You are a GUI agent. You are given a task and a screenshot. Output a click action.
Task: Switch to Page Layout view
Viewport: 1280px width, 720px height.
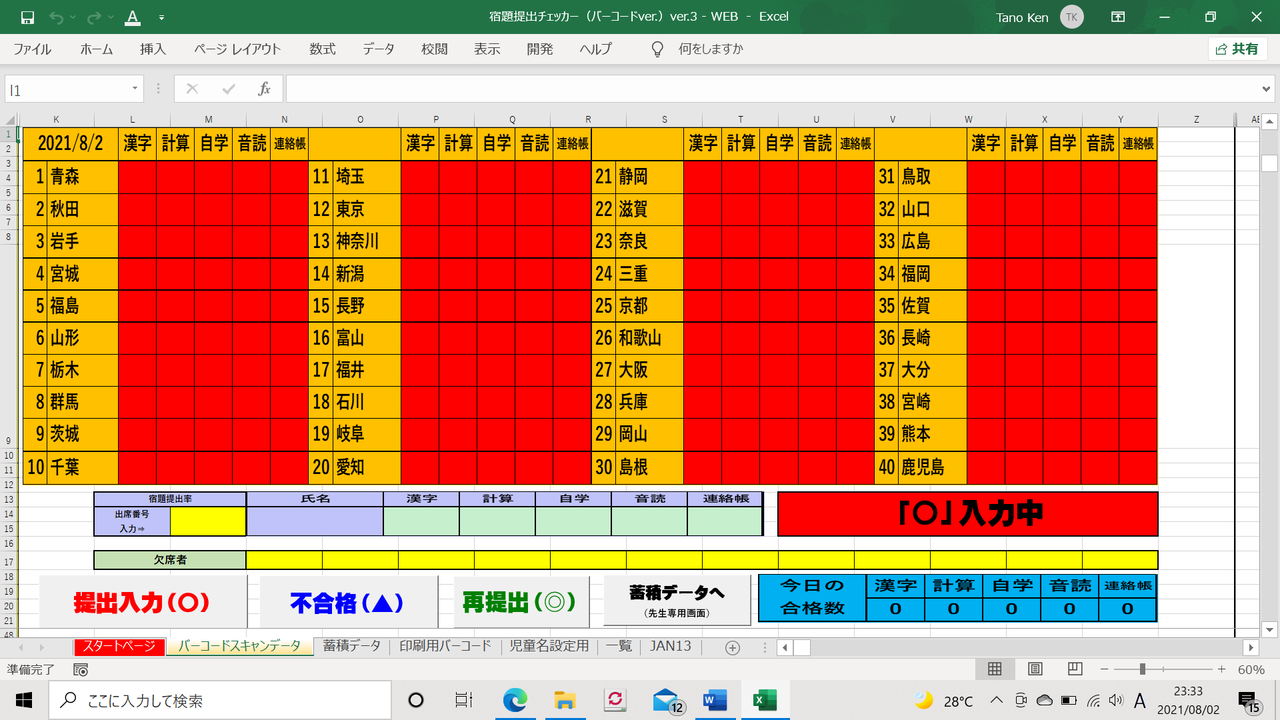(x=1035, y=669)
